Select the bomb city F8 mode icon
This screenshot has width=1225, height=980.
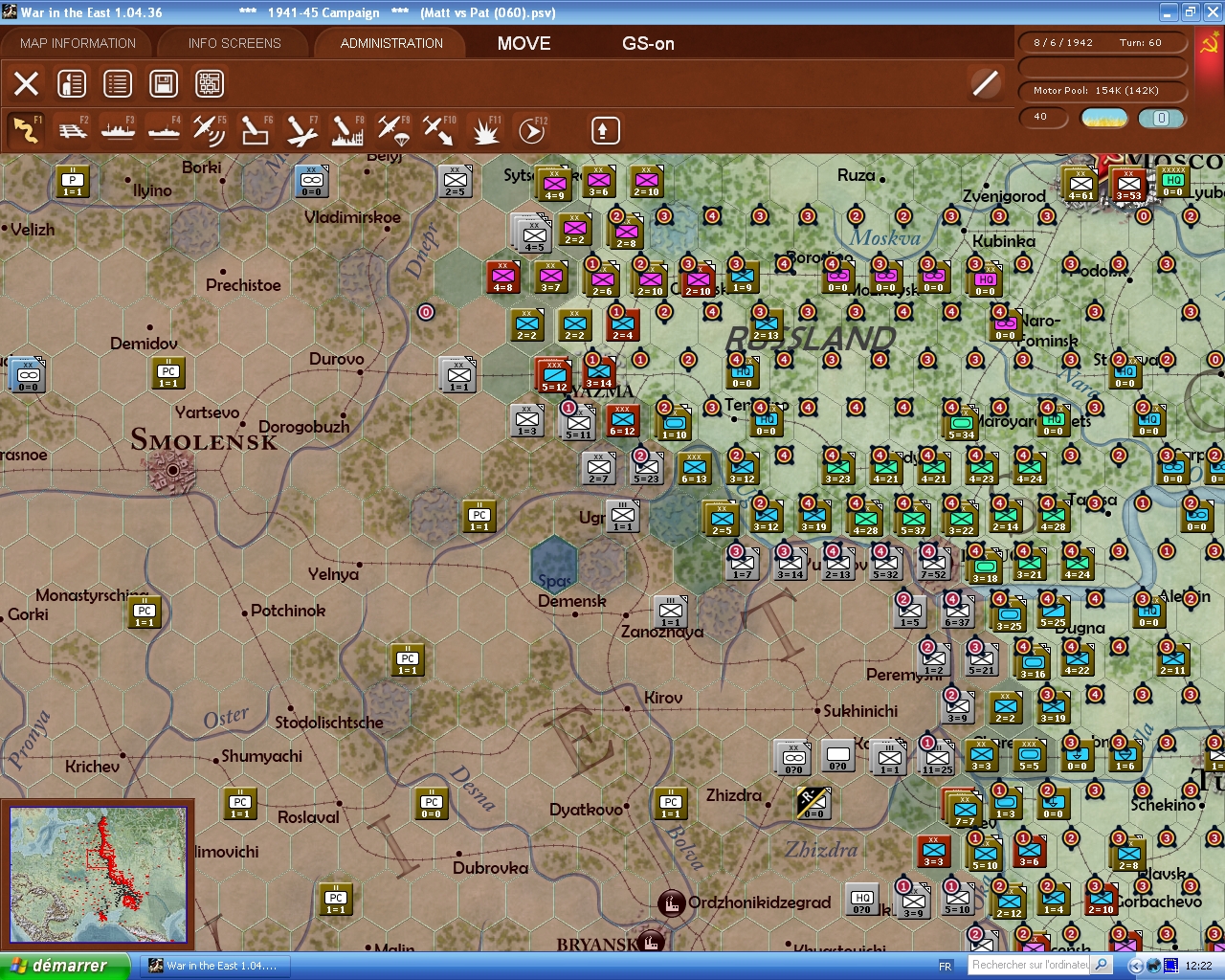347,130
